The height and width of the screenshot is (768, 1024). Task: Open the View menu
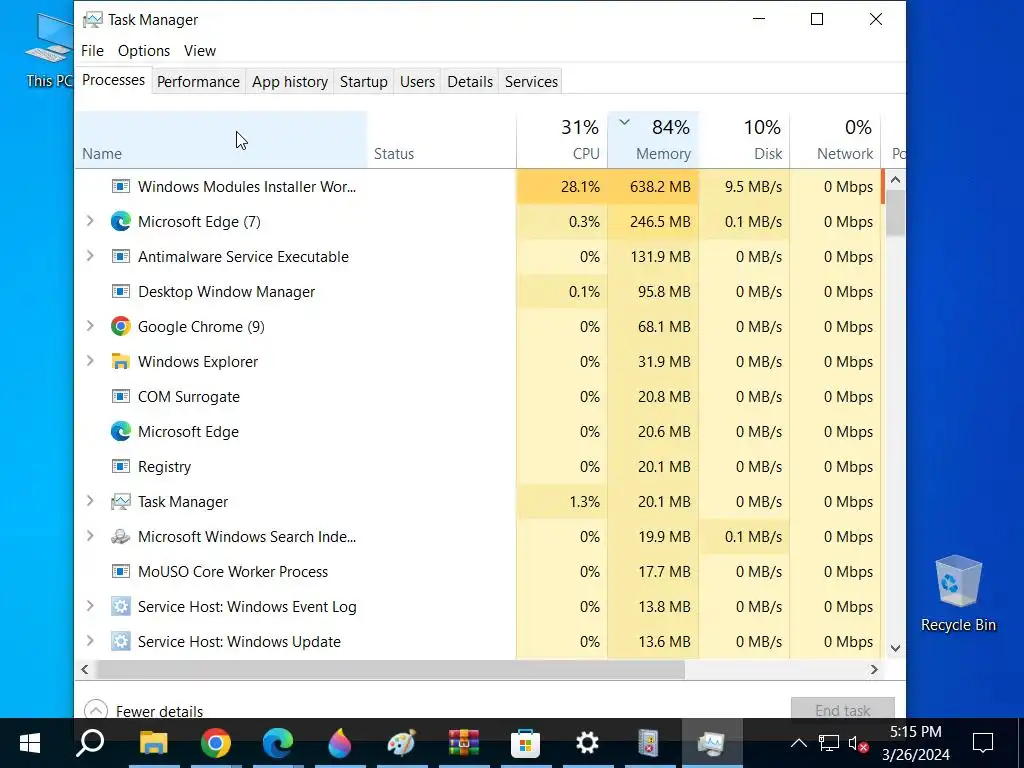(200, 51)
